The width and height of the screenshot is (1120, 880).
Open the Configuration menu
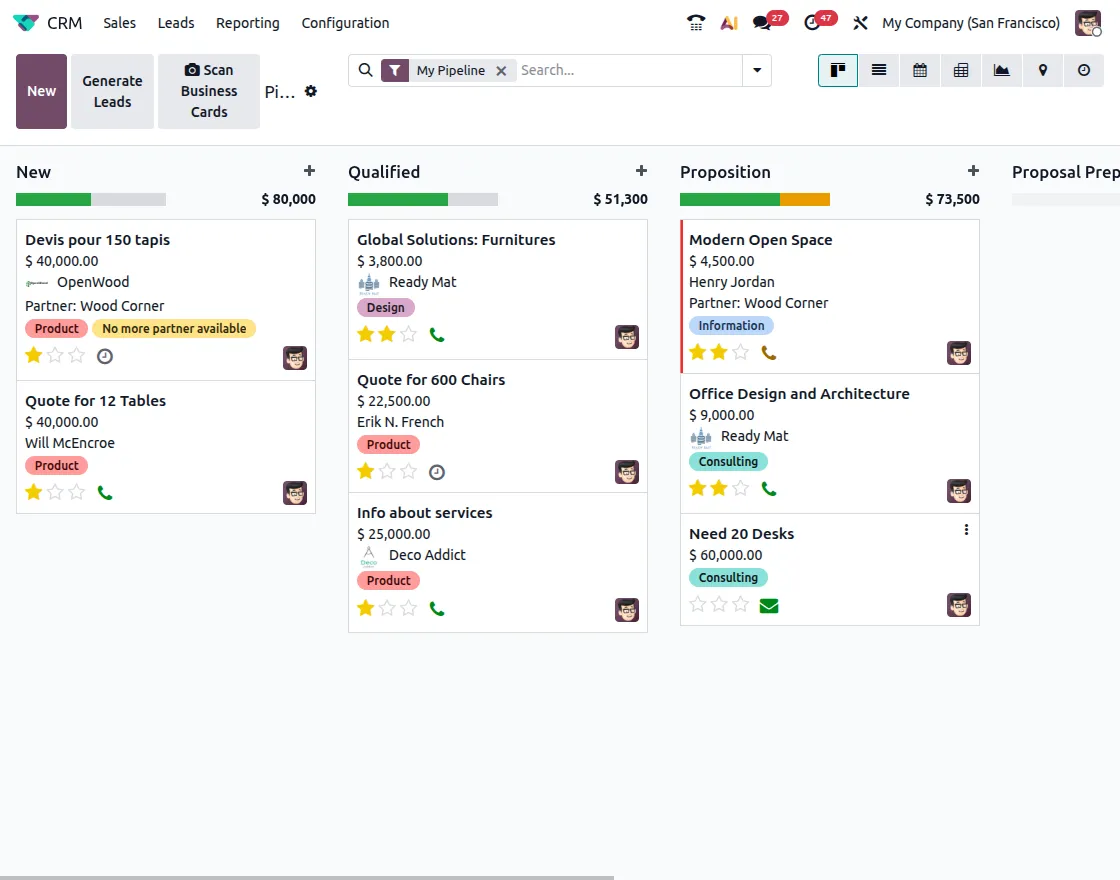pos(345,22)
